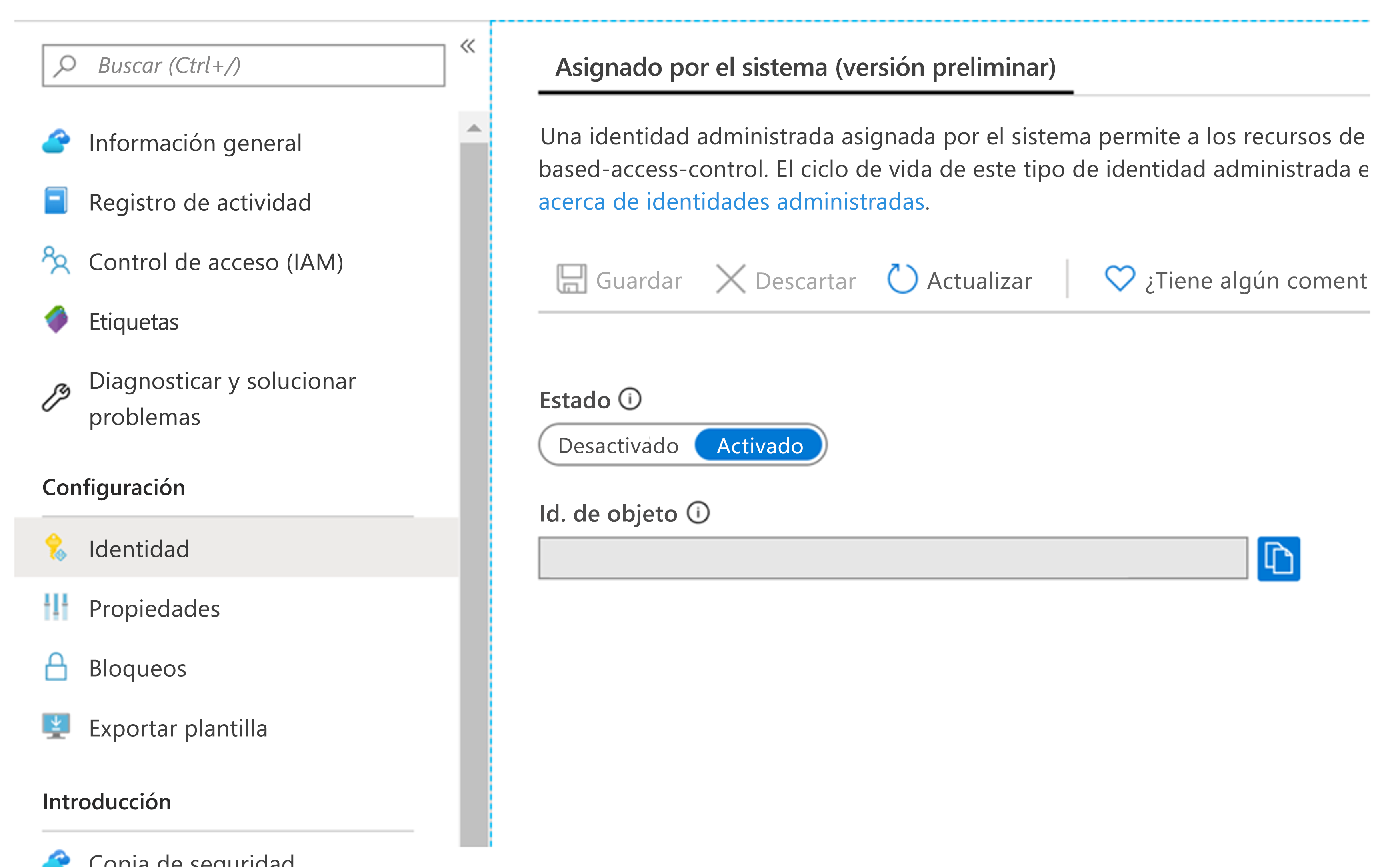Viewport: 1400px width, 867px height.
Task: Set Estado toggle to Activado
Action: tap(760, 446)
